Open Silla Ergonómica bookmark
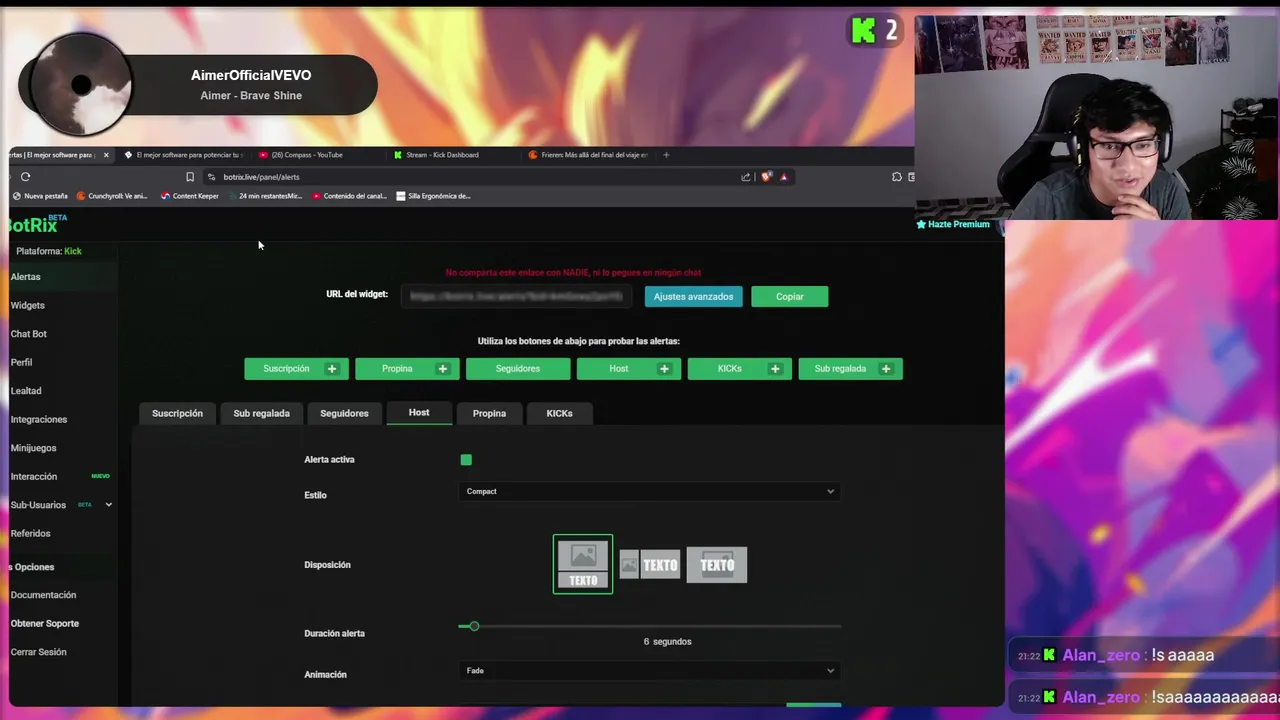1280x720 pixels. 434,196
